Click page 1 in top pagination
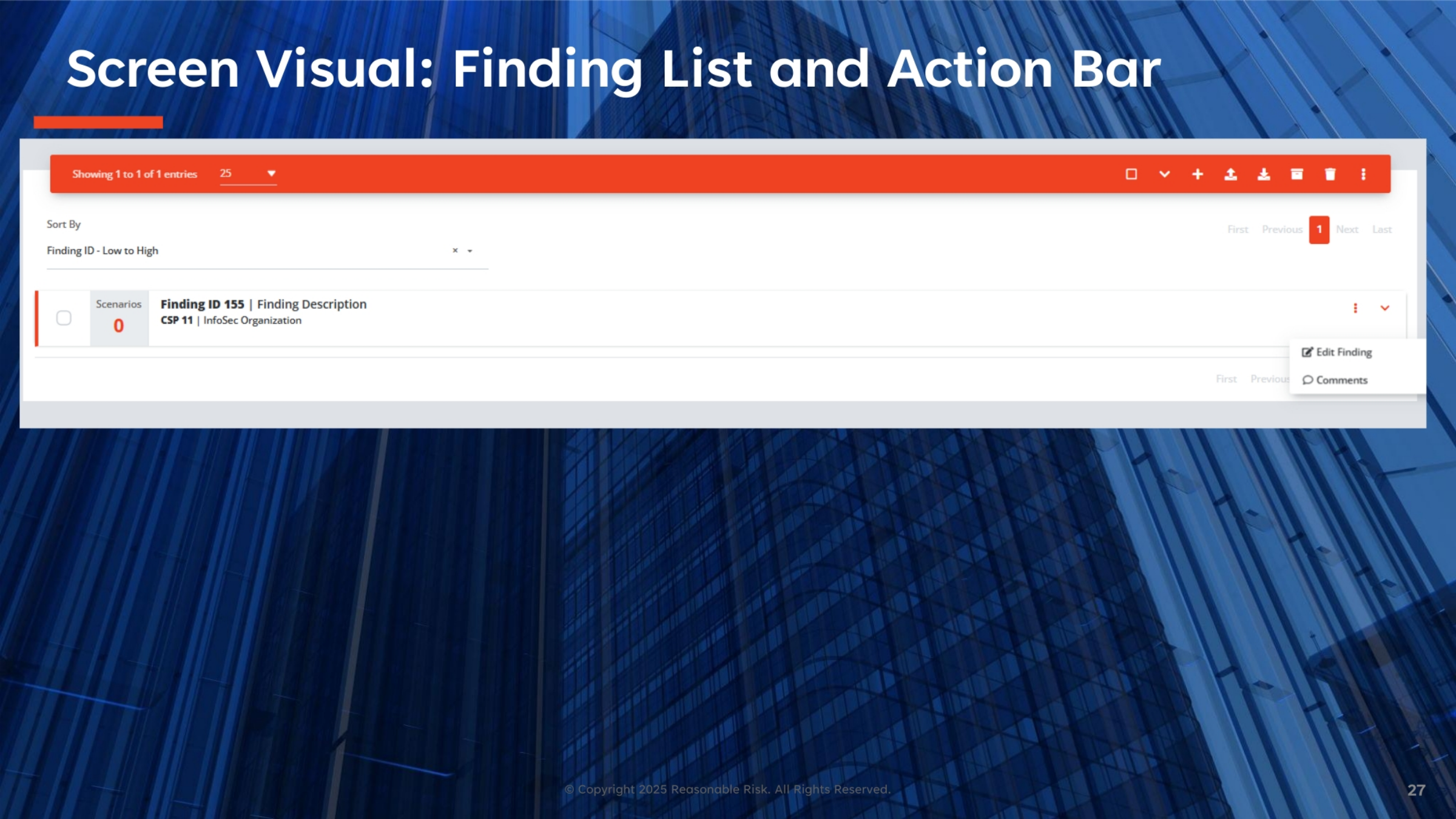Image resolution: width=1456 pixels, height=819 pixels. [x=1319, y=230]
